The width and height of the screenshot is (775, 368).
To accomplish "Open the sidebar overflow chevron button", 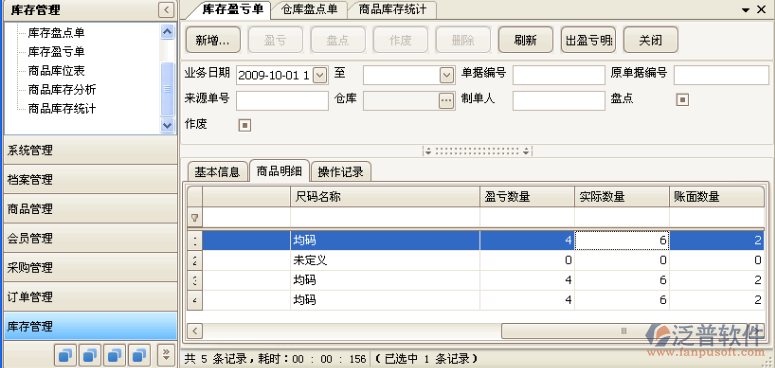I will pyautogui.click(x=166, y=354).
